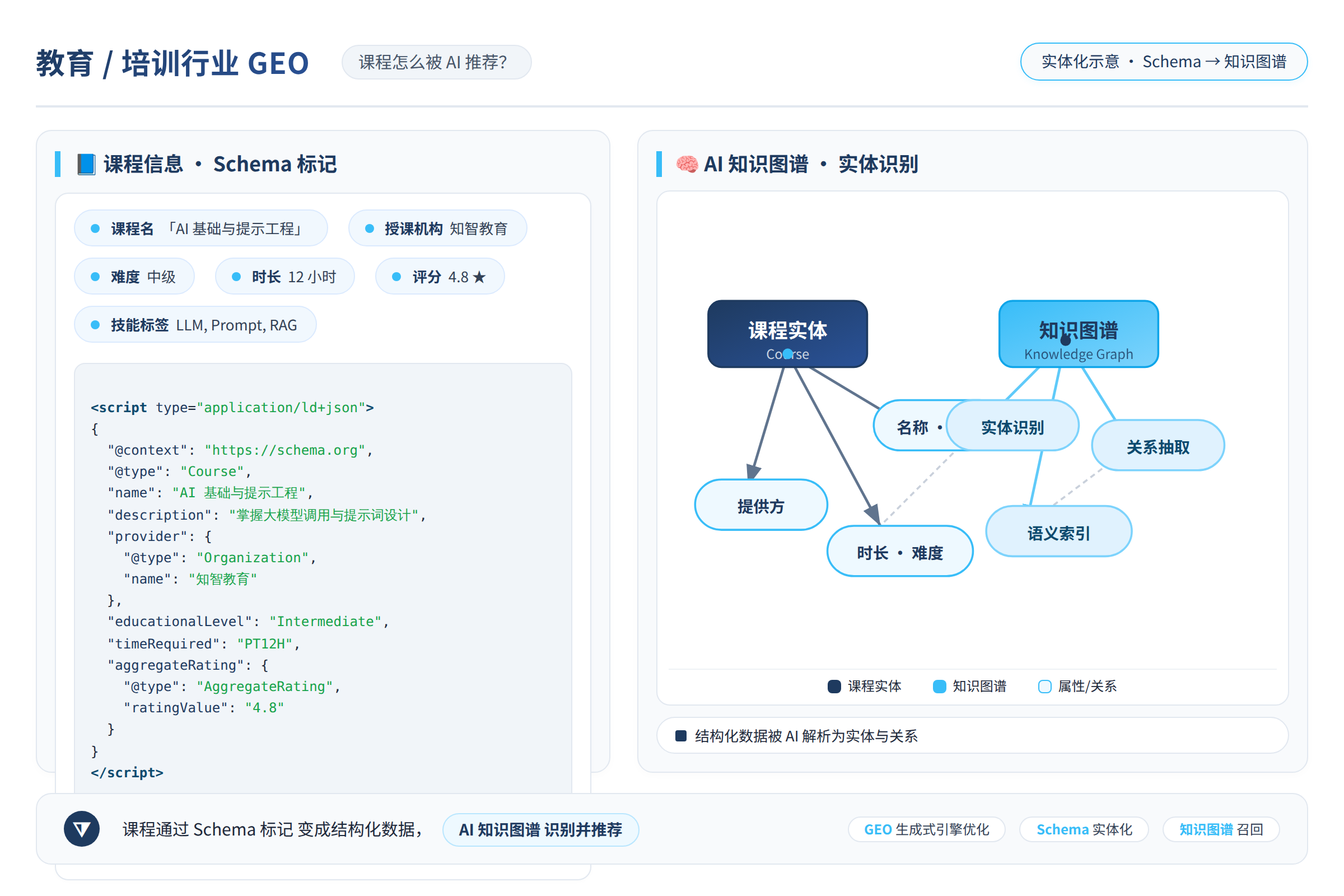Click the 属性/关系 legend label

click(x=1088, y=687)
